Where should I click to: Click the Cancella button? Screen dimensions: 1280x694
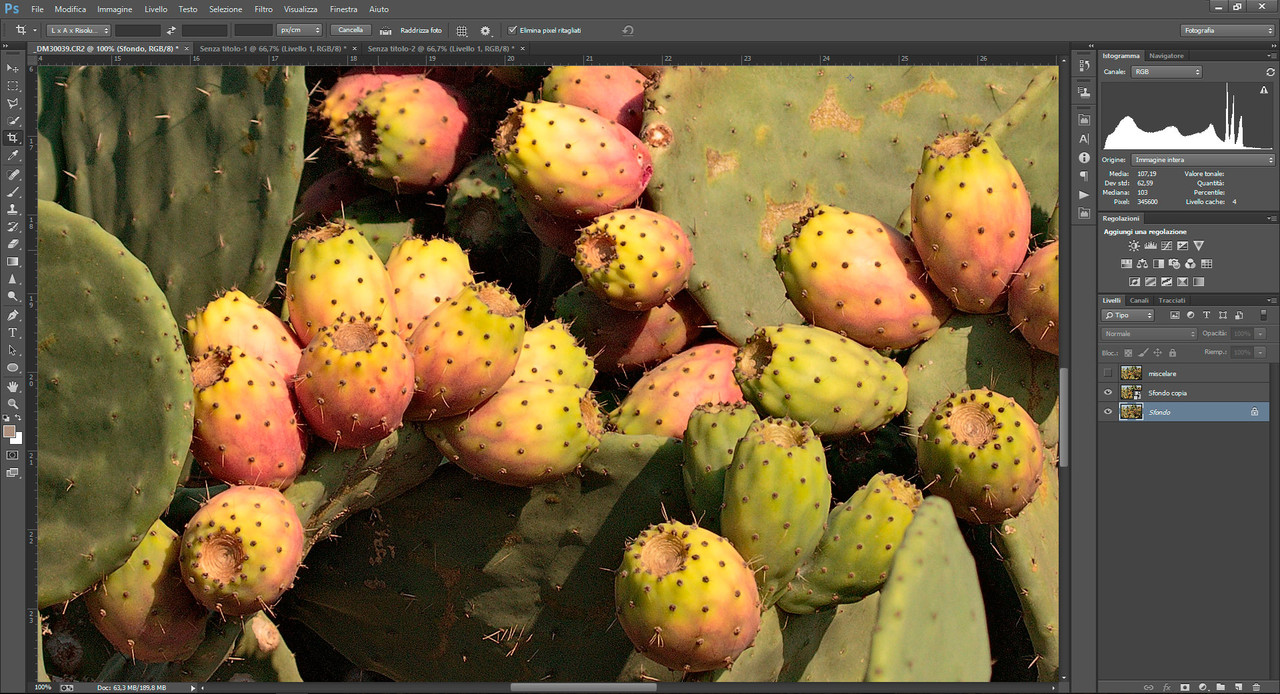tap(350, 30)
